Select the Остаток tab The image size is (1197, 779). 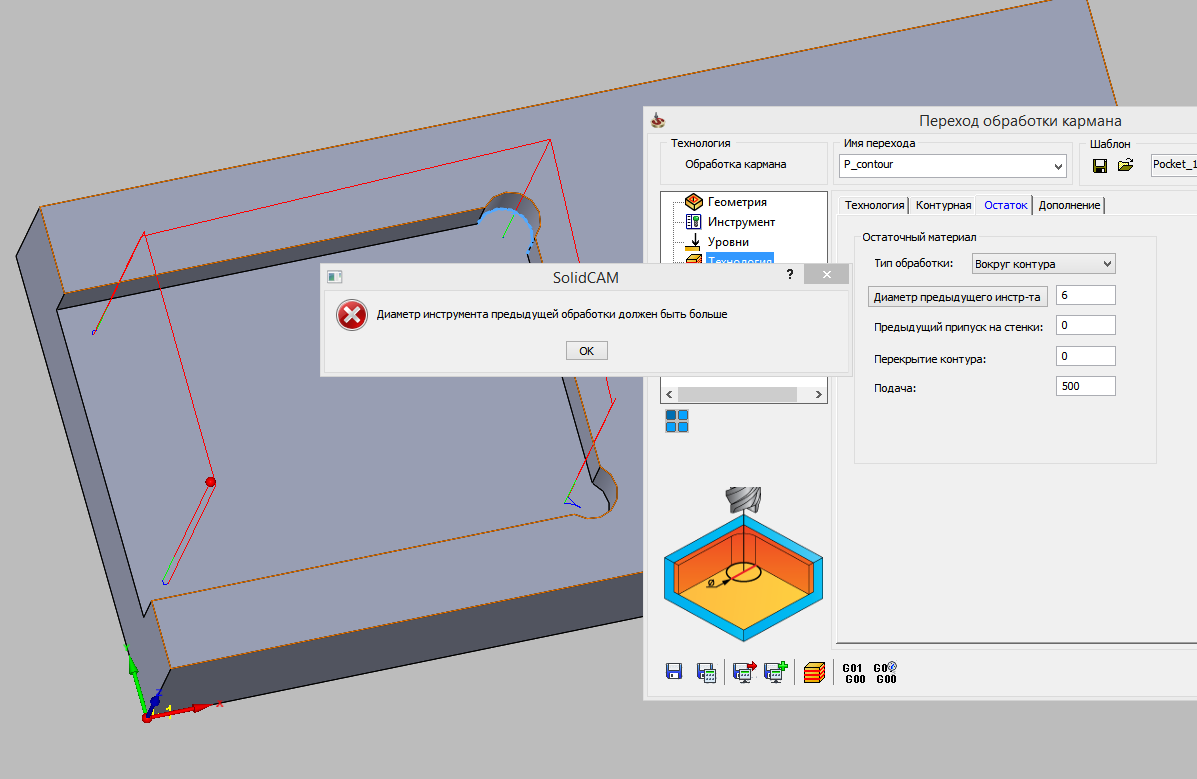[1005, 205]
